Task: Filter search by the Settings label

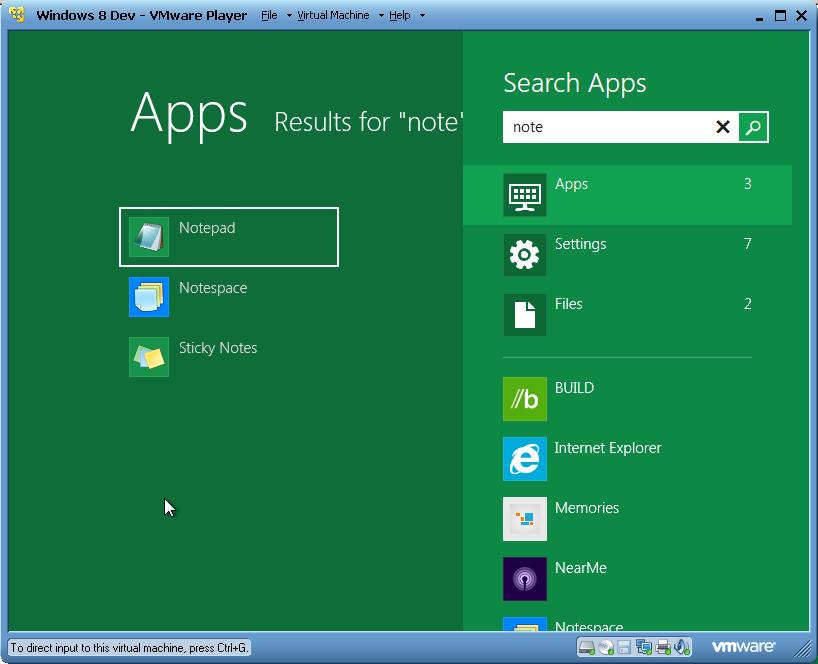Action: pos(581,244)
